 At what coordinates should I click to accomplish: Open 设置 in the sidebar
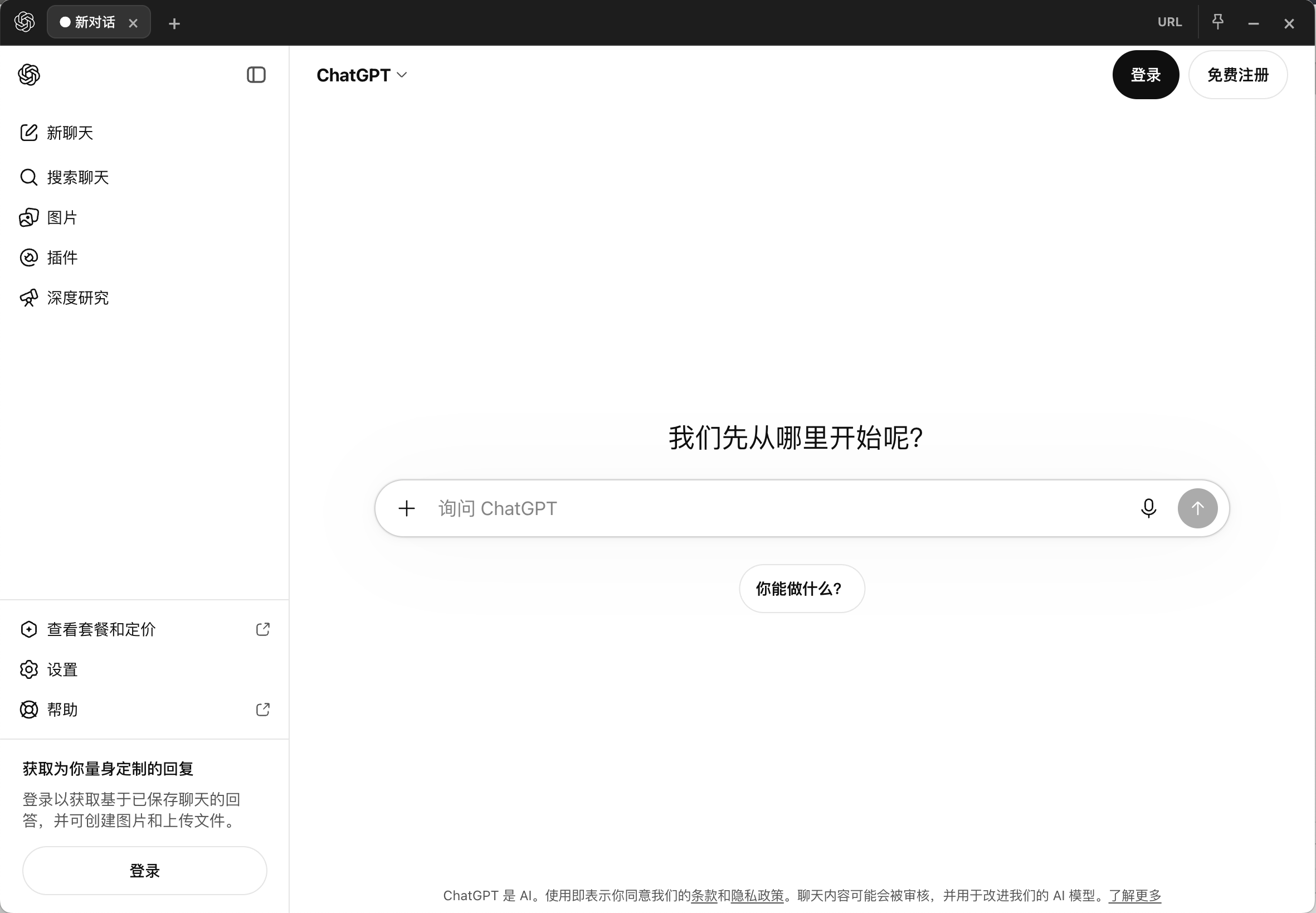(144, 669)
